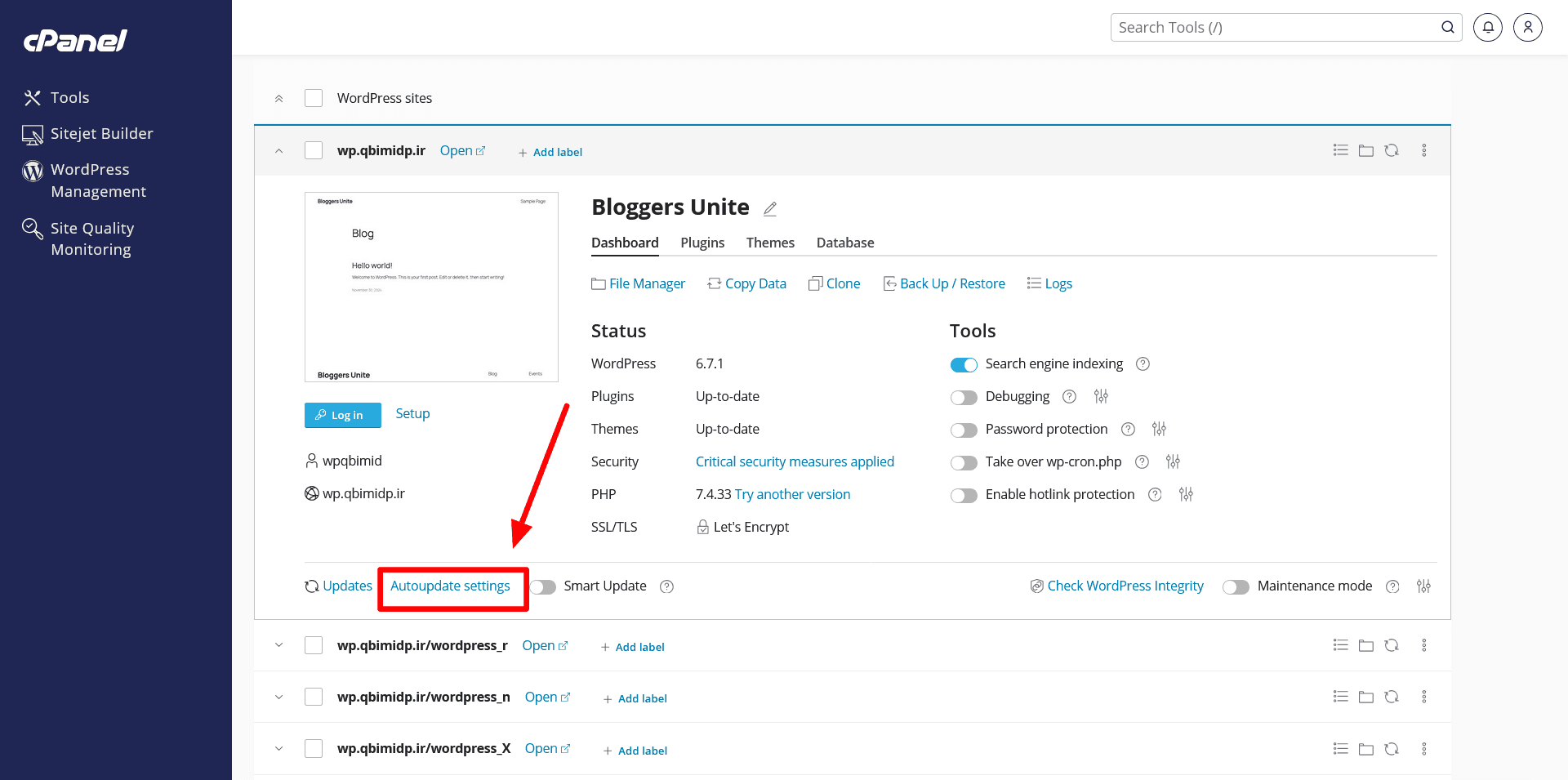1568x780 pixels.
Task: Turn on Maintenance mode toggle
Action: pyautogui.click(x=1236, y=586)
